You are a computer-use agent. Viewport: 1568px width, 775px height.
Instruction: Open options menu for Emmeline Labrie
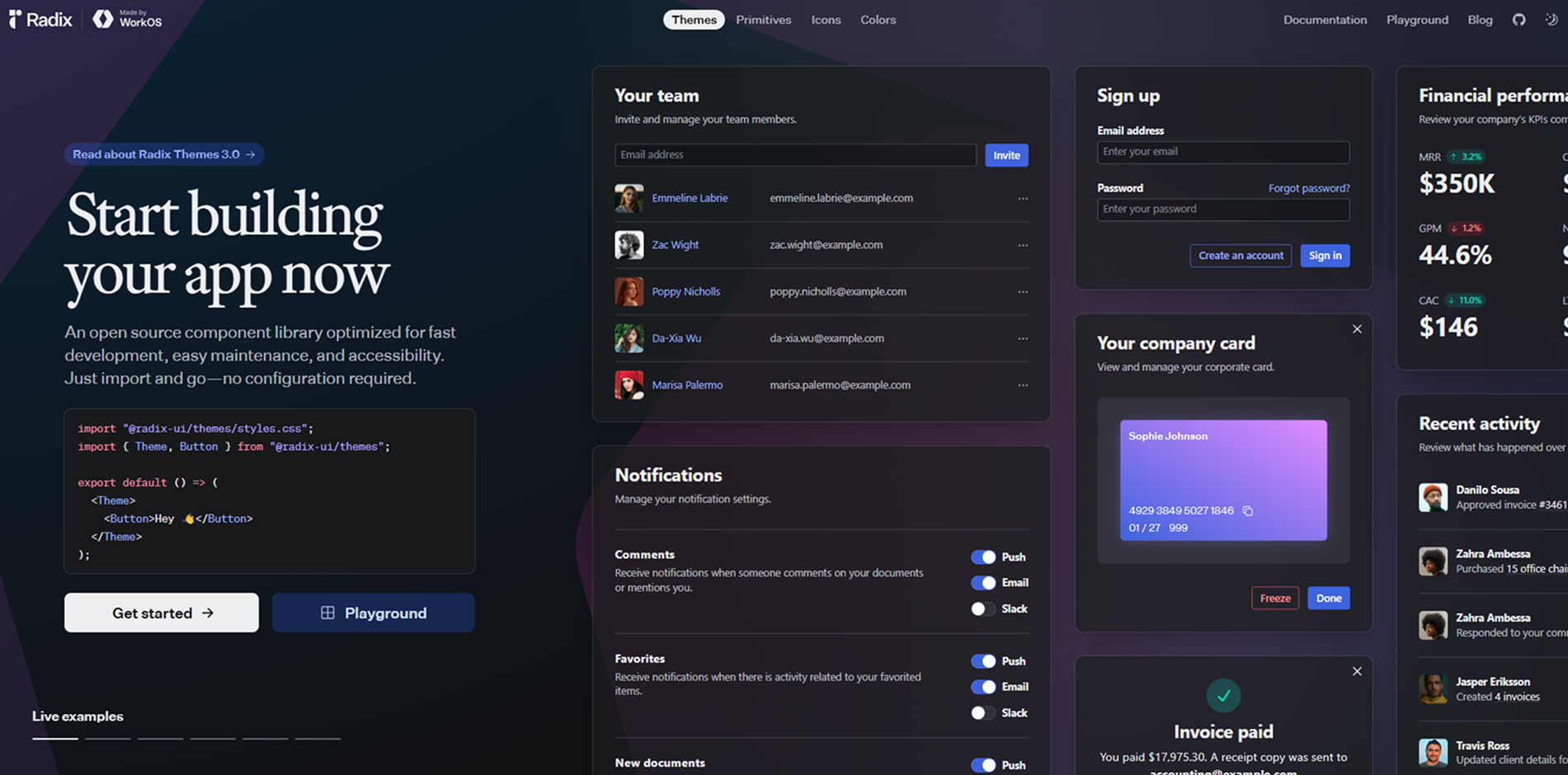(x=1023, y=199)
